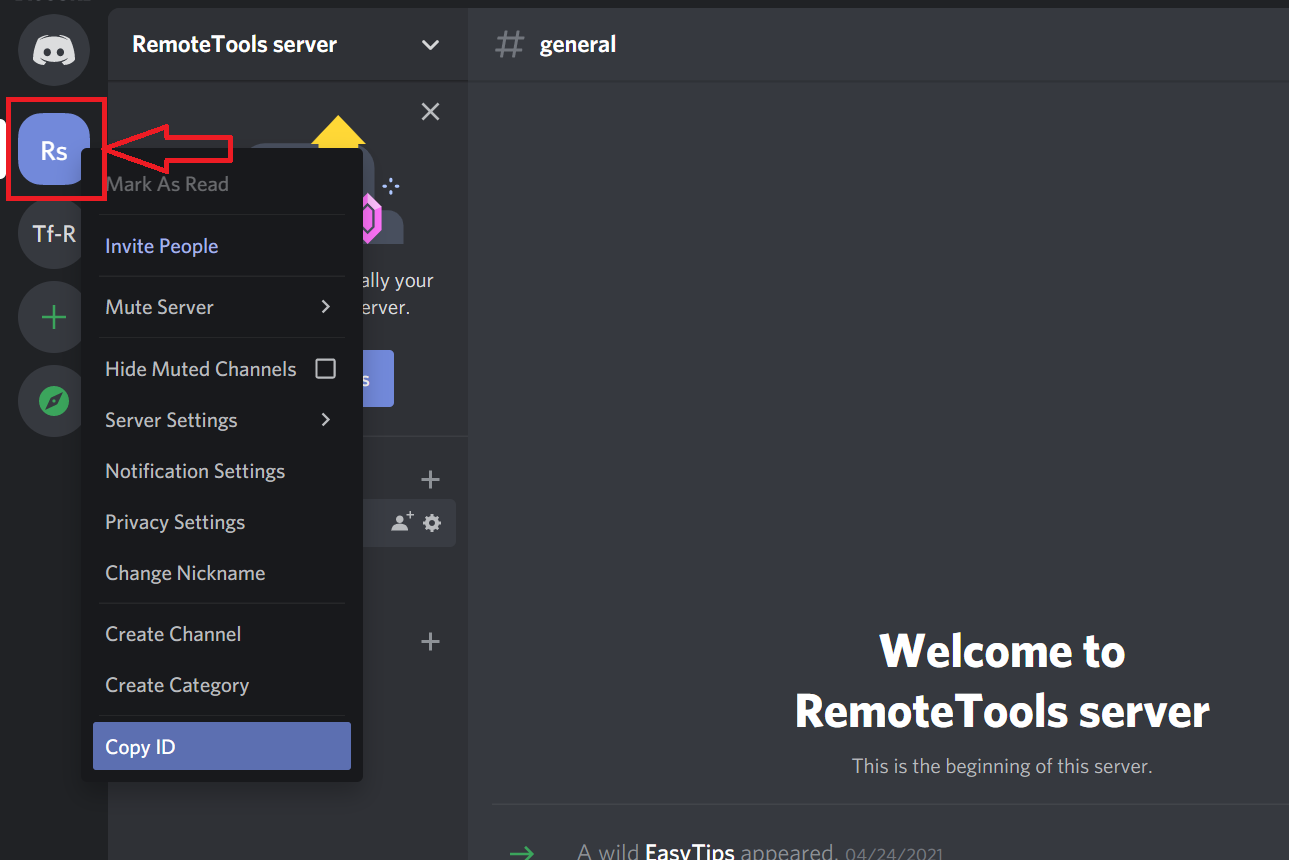Open the channel edit gear icon
Viewport: 1289px width, 860px height.
coord(432,522)
